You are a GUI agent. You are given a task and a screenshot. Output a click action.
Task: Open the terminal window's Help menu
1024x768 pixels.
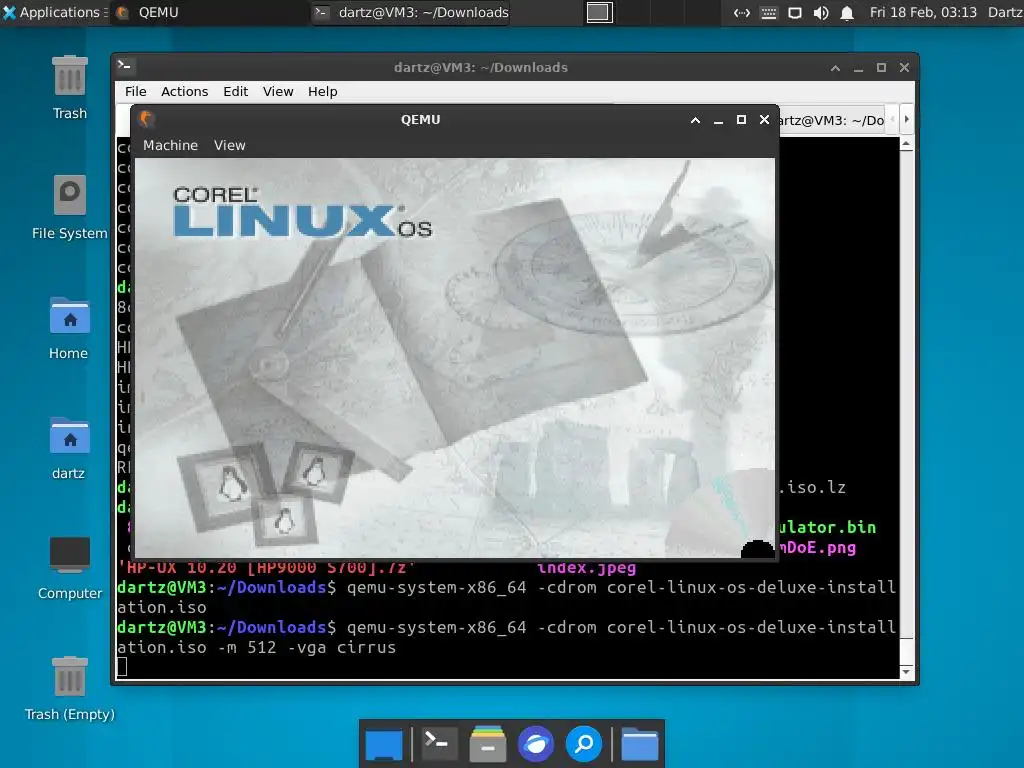tap(323, 91)
